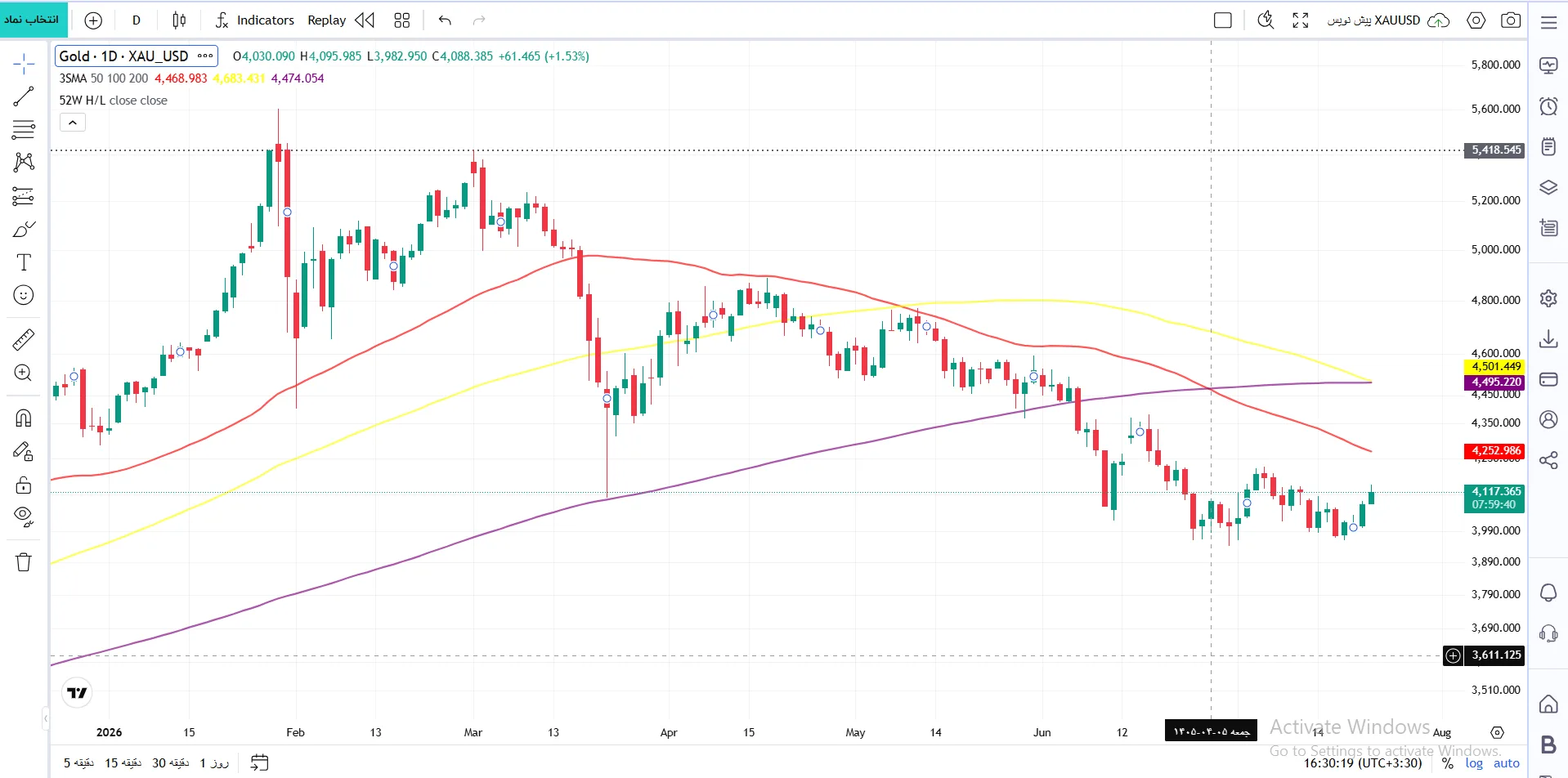Open the Indicators menu
This screenshot has height=778, width=1568.
pos(254,20)
